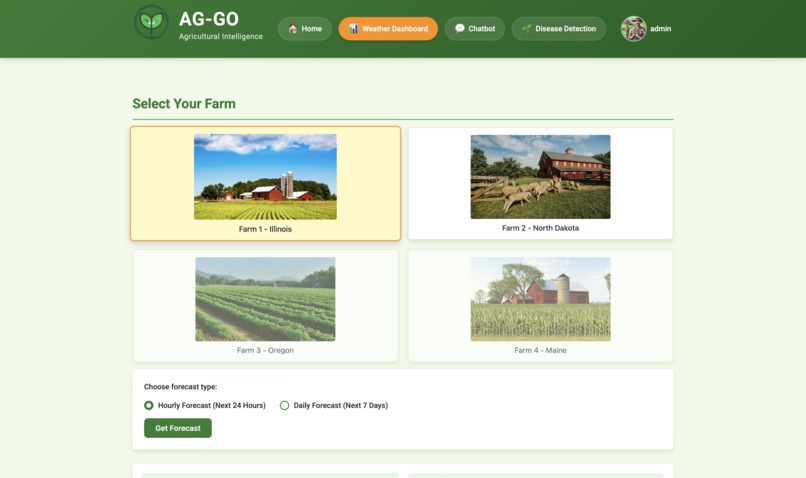Open the Home navigation tab
Viewport: 806px width, 478px height.
305,29
